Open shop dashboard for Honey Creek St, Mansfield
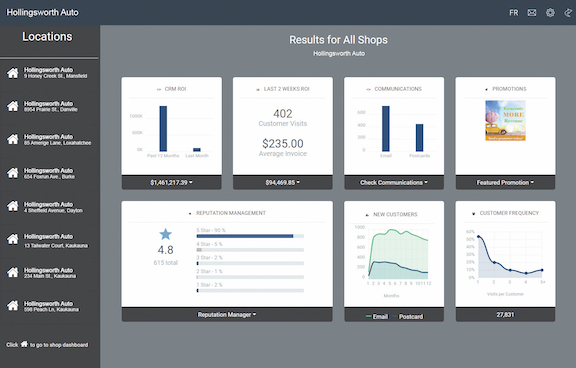Screen dimensions: 576x368 coord(12,73)
